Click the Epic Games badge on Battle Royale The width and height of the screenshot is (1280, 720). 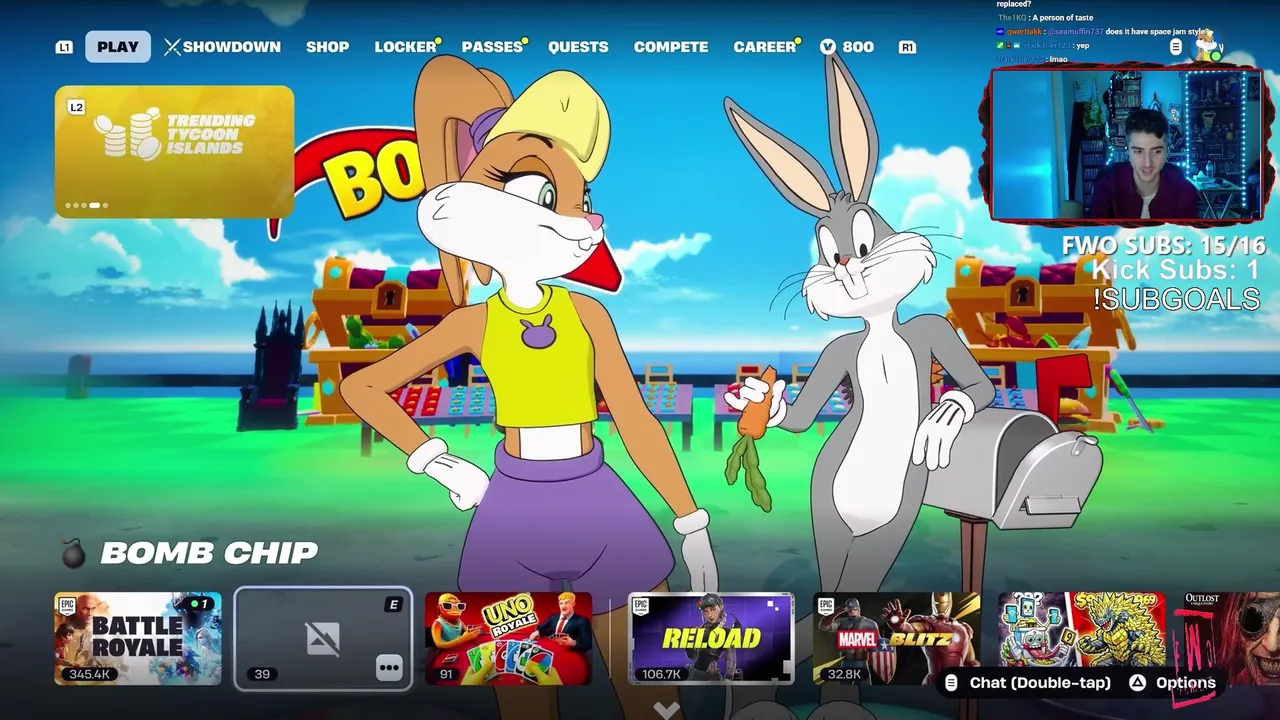coord(67,606)
